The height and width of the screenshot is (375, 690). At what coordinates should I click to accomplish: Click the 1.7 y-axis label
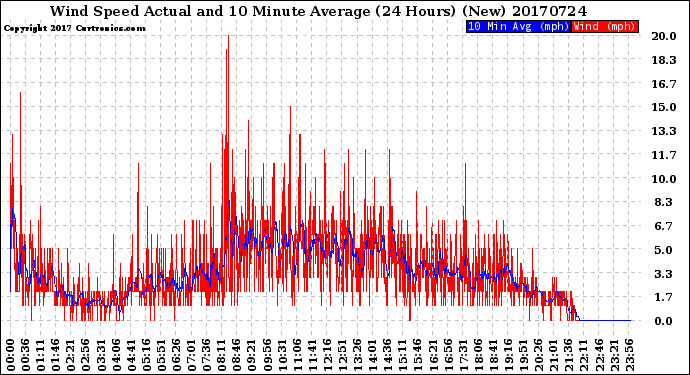[664, 297]
